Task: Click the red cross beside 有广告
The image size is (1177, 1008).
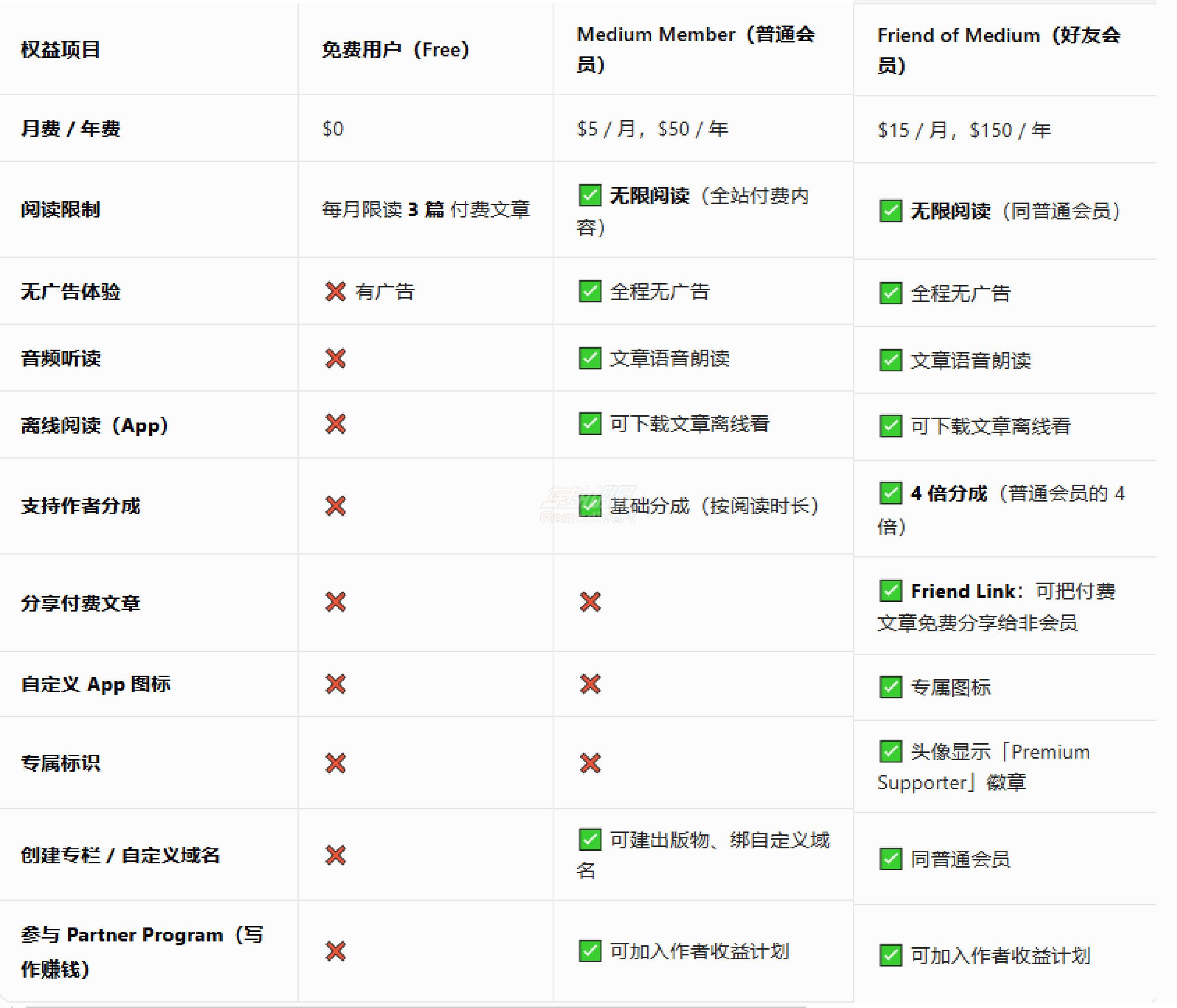Action: pos(336,291)
